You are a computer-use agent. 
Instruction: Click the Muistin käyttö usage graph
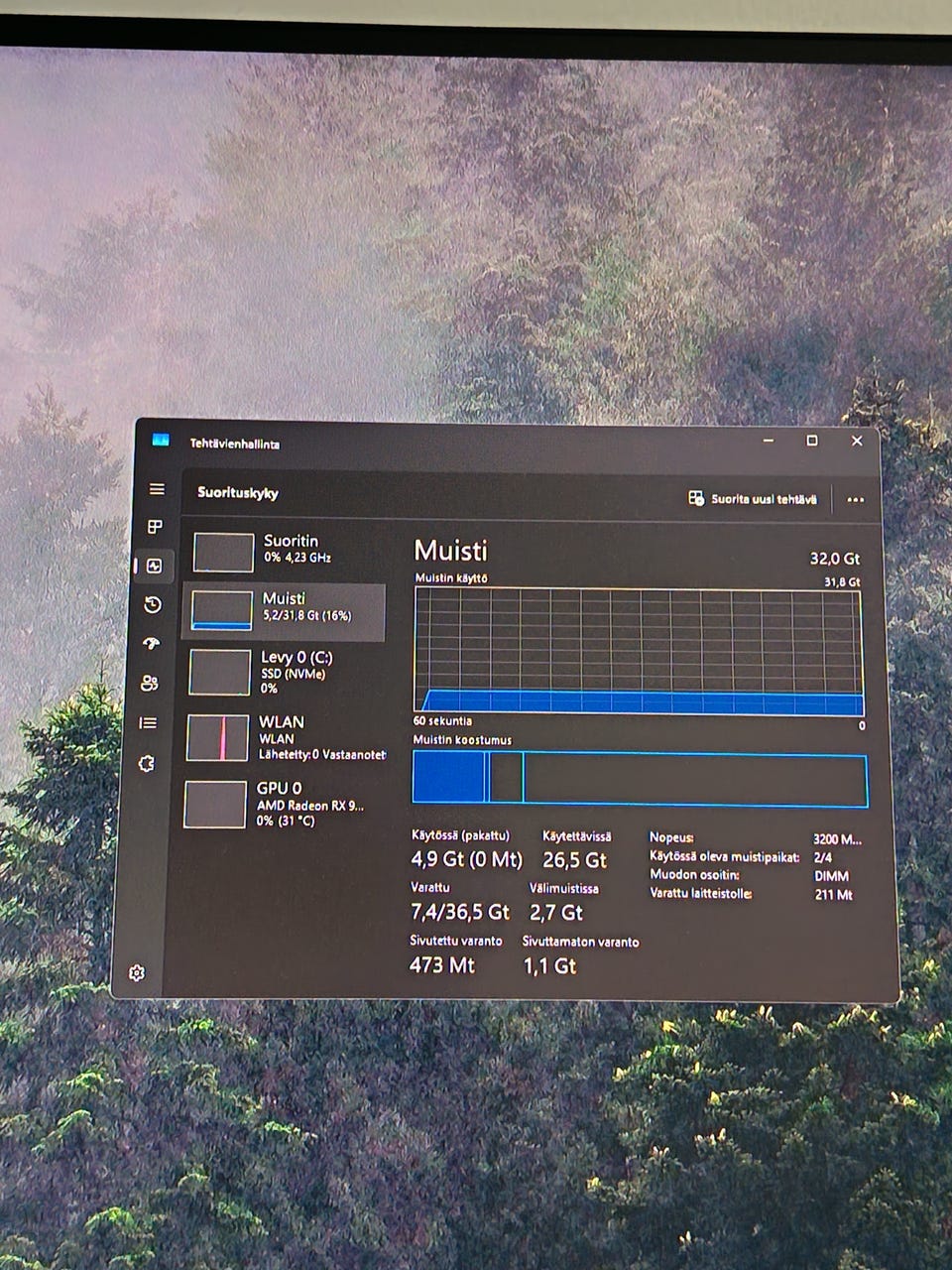[639, 651]
